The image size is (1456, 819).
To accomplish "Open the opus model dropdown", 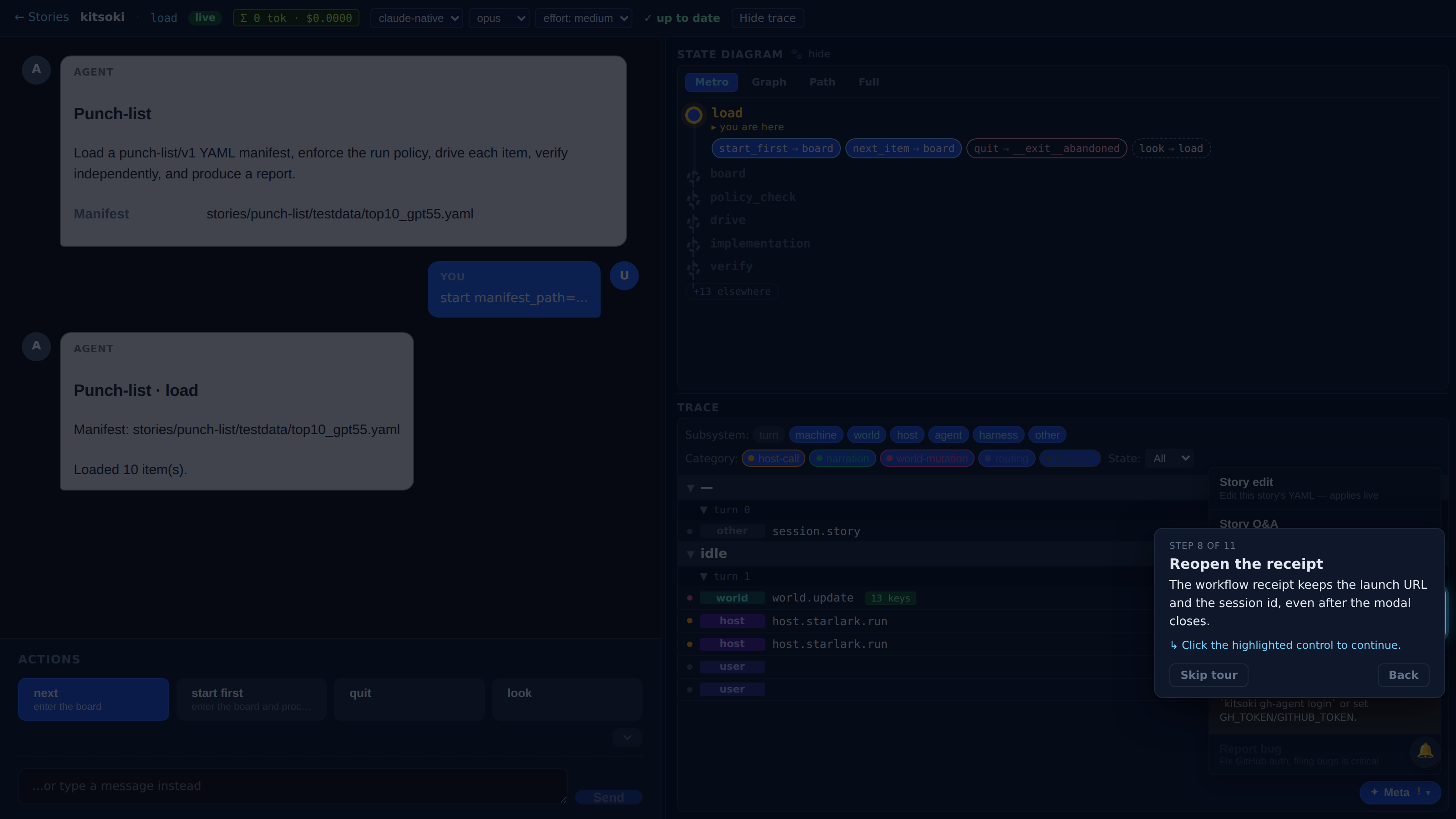I will (499, 18).
